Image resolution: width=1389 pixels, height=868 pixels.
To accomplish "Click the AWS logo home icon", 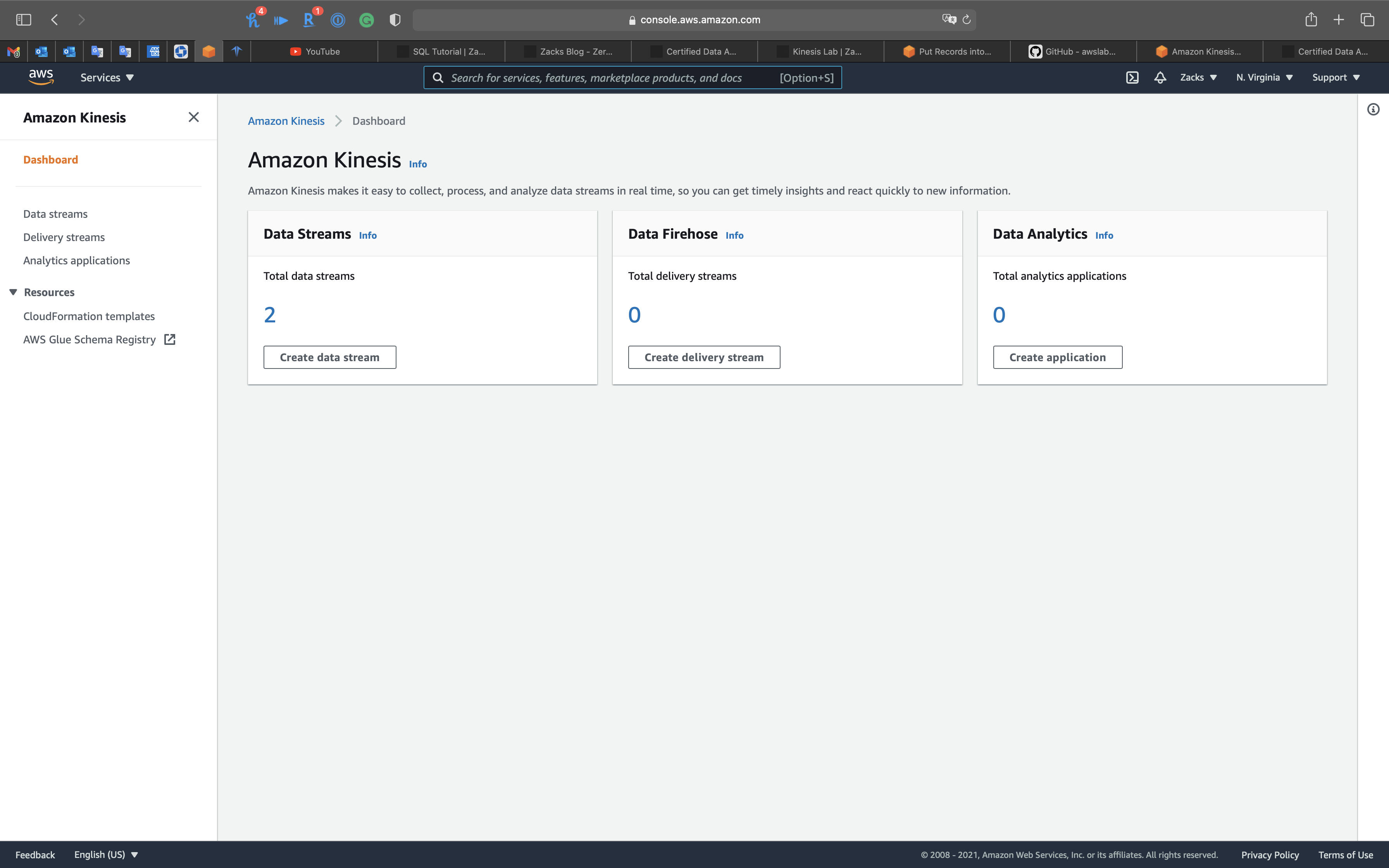I will point(41,77).
